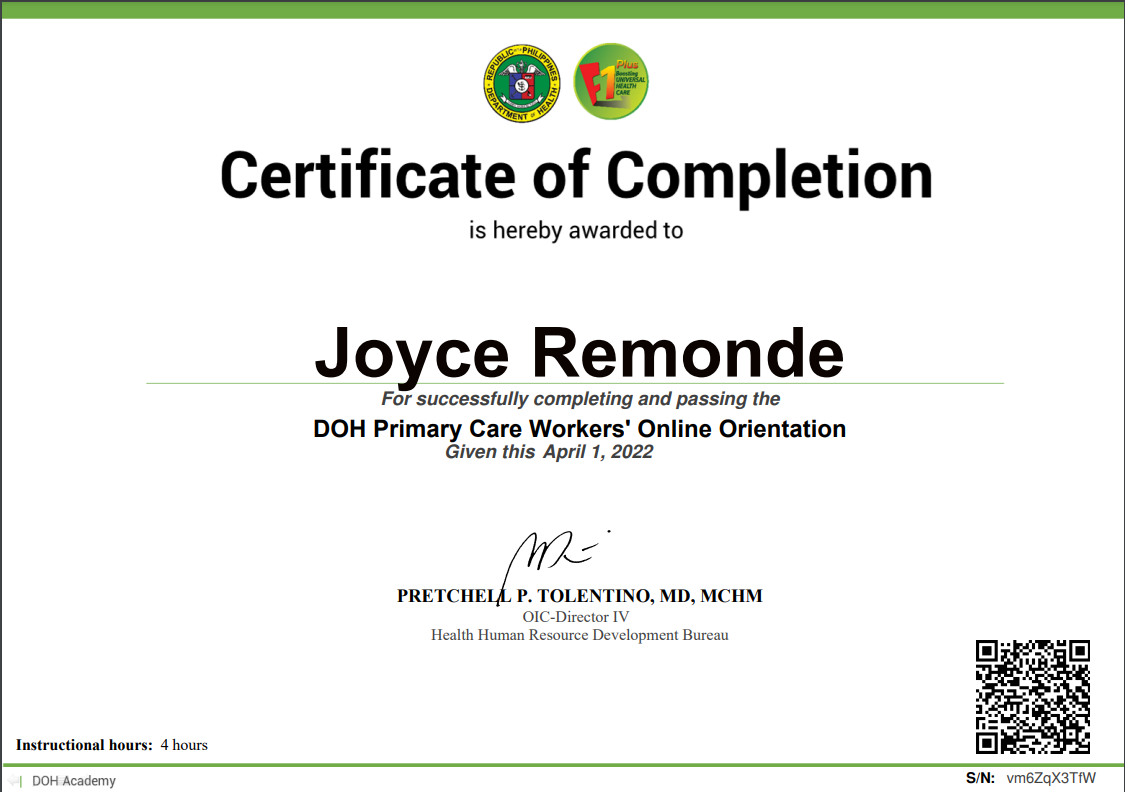Click the DOH Academy label in the footer
Image resolution: width=1125 pixels, height=792 pixels.
pyautogui.click(x=72, y=781)
